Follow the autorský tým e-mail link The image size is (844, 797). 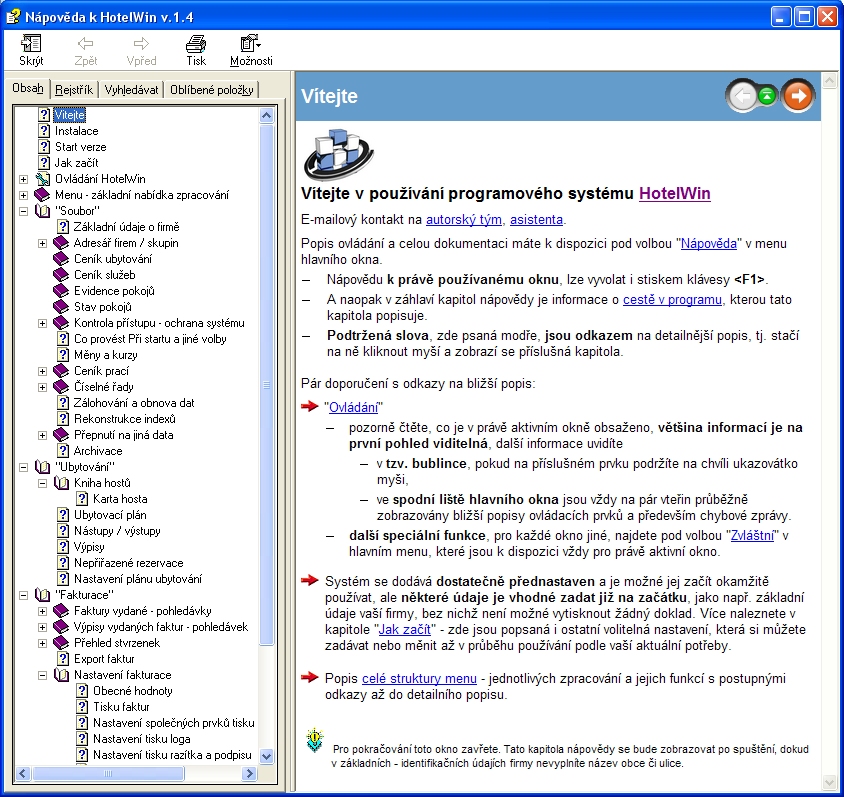tap(464, 220)
